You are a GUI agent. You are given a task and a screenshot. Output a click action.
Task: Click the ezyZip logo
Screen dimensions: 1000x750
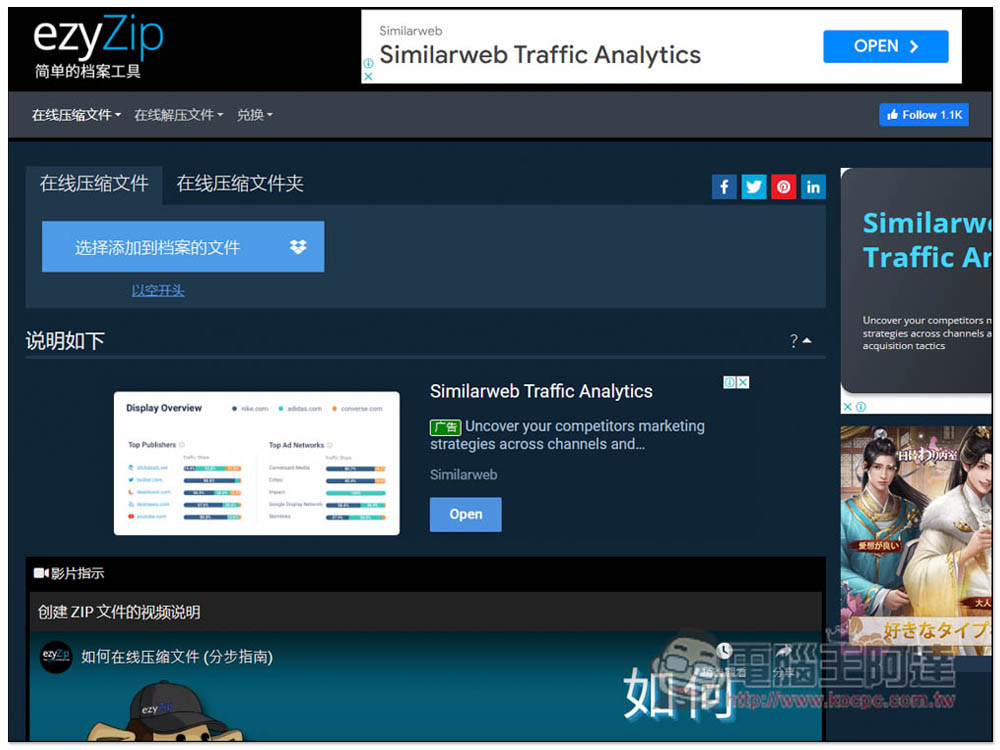coord(98,47)
